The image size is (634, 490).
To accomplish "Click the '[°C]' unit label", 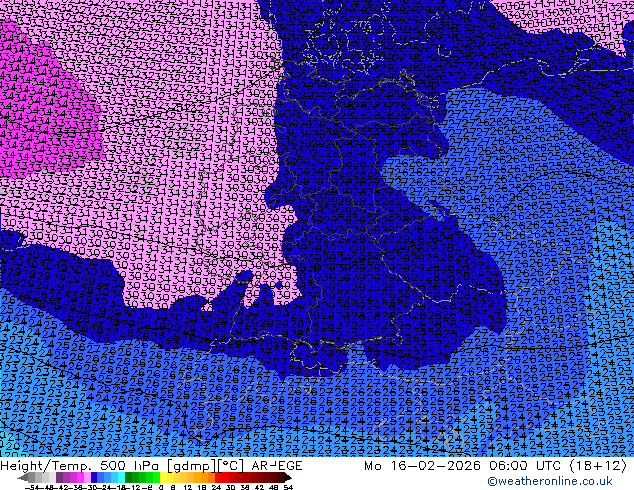I will point(230,466).
